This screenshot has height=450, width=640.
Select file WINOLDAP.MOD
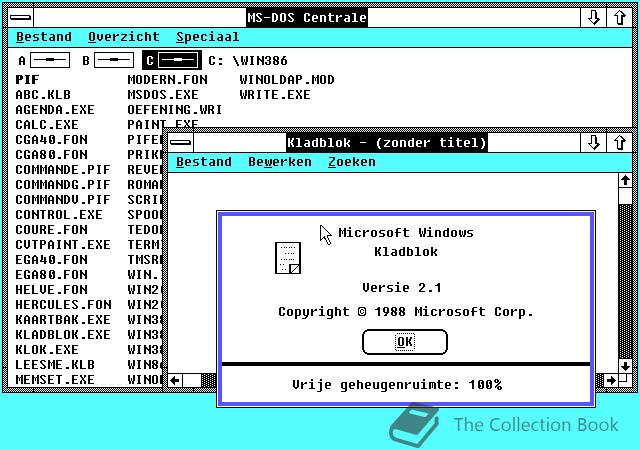click(287, 80)
